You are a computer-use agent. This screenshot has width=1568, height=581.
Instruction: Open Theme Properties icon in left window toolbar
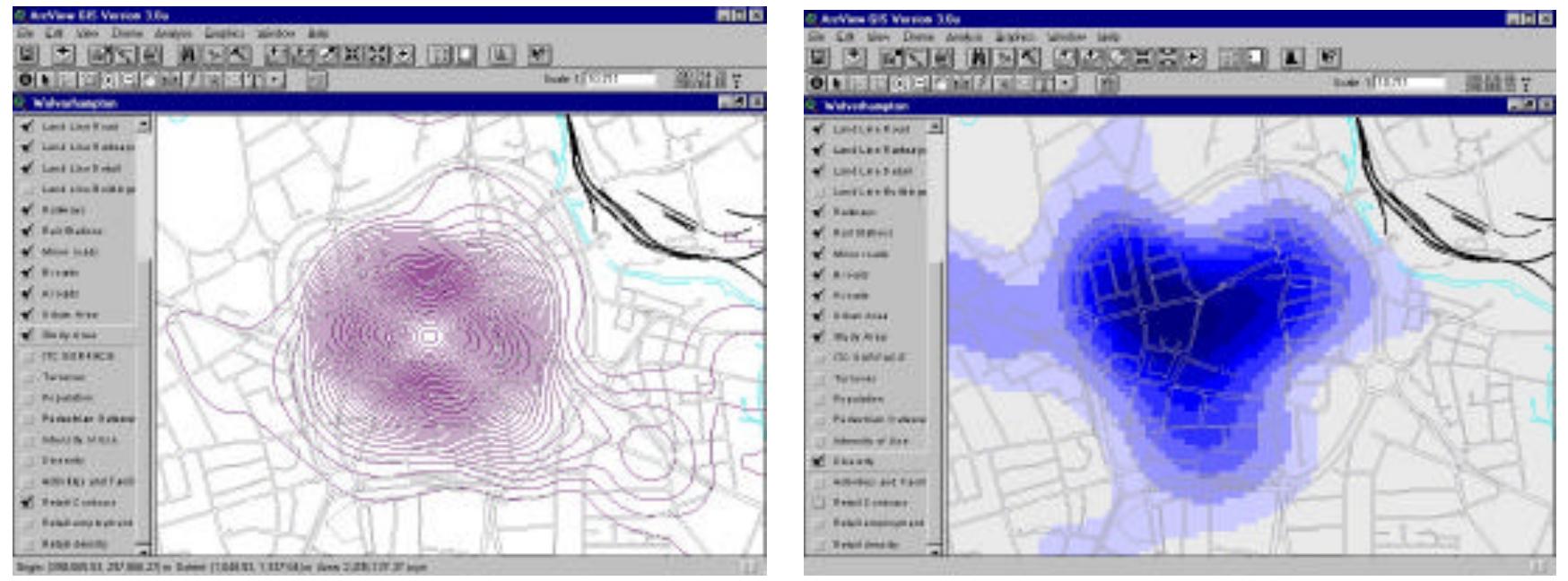pyautogui.click(x=100, y=55)
